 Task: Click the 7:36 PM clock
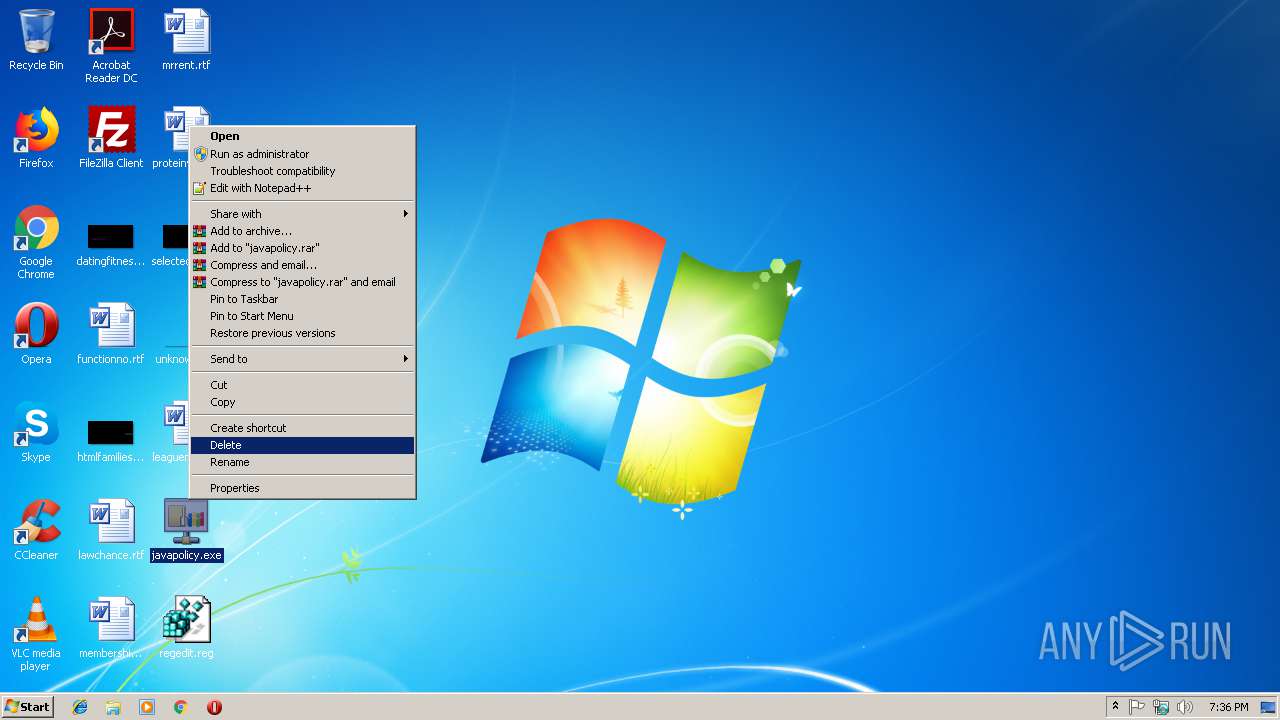click(1228, 707)
